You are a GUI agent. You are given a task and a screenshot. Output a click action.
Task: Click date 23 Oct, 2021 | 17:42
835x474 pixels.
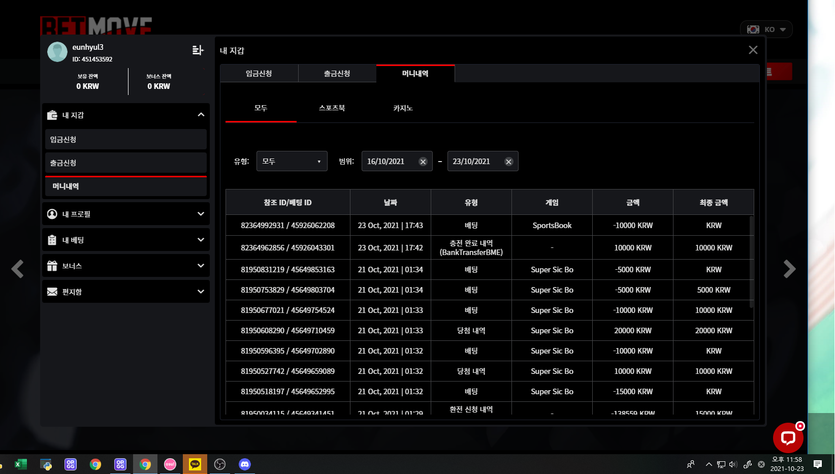point(390,248)
